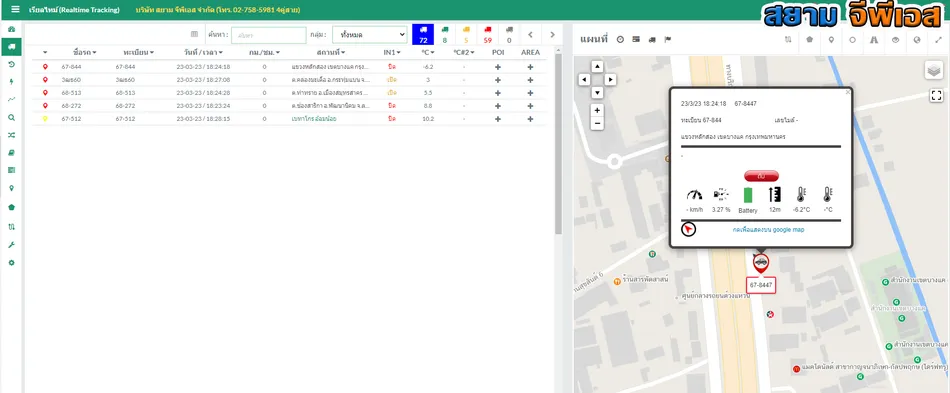
Task: Click the shuffle arrows sidebar icon
Action: pos(11,135)
